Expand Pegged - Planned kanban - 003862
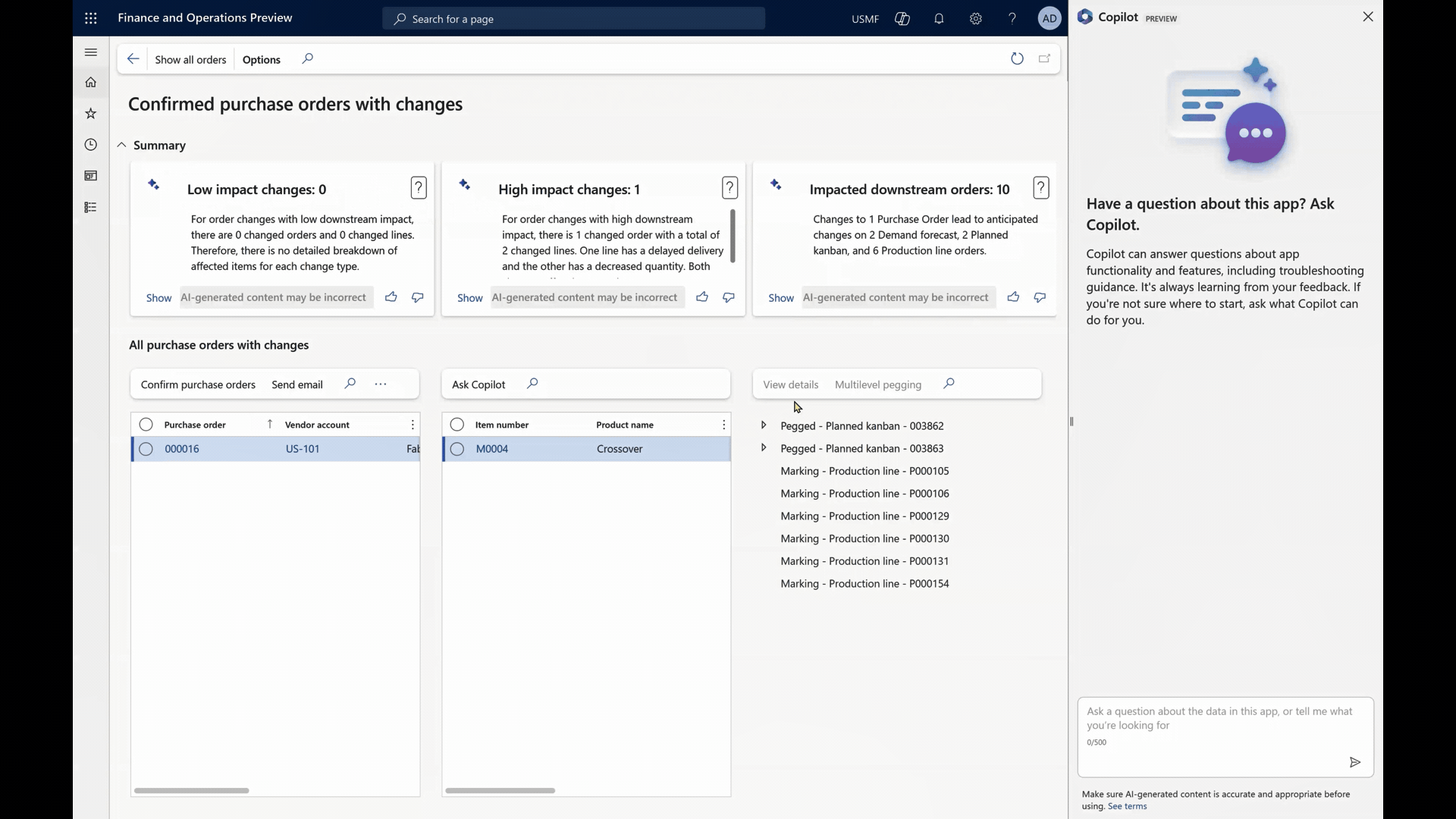The image size is (1456, 819). click(x=764, y=425)
